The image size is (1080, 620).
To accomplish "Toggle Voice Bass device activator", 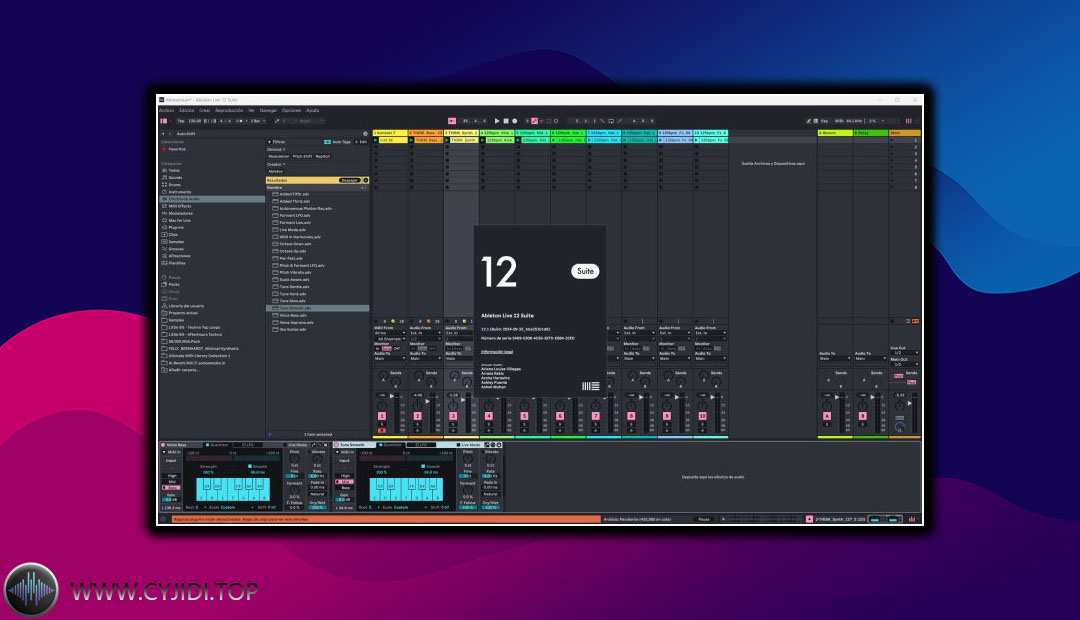I will tap(164, 445).
